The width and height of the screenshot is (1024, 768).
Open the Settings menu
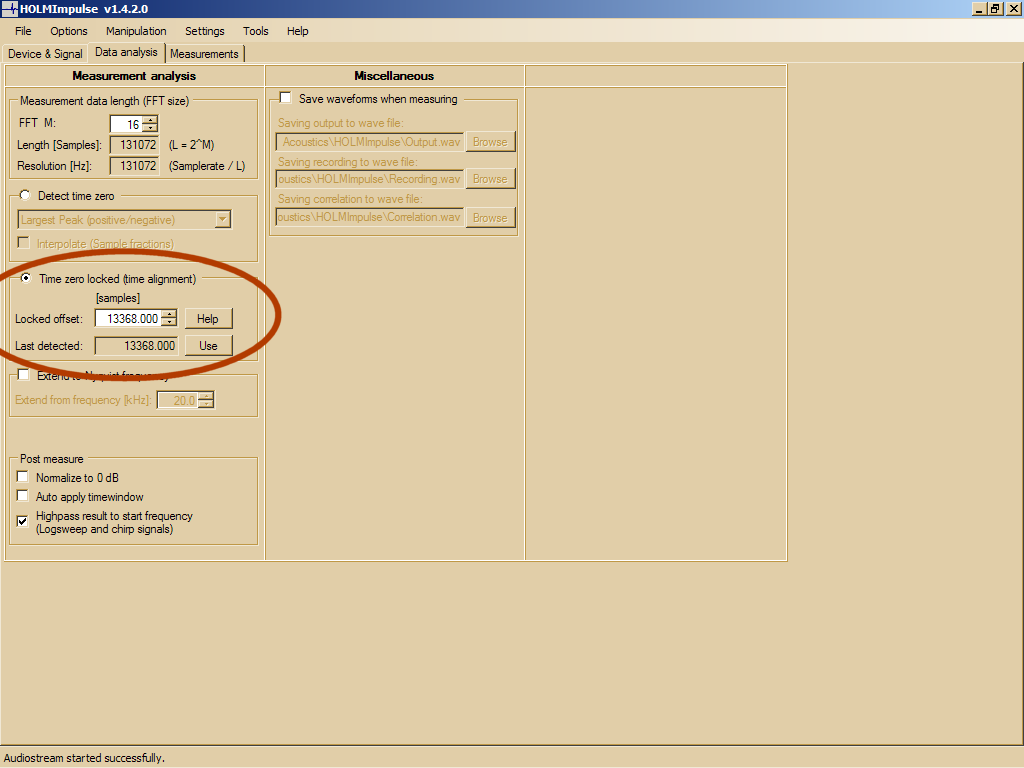coord(204,31)
